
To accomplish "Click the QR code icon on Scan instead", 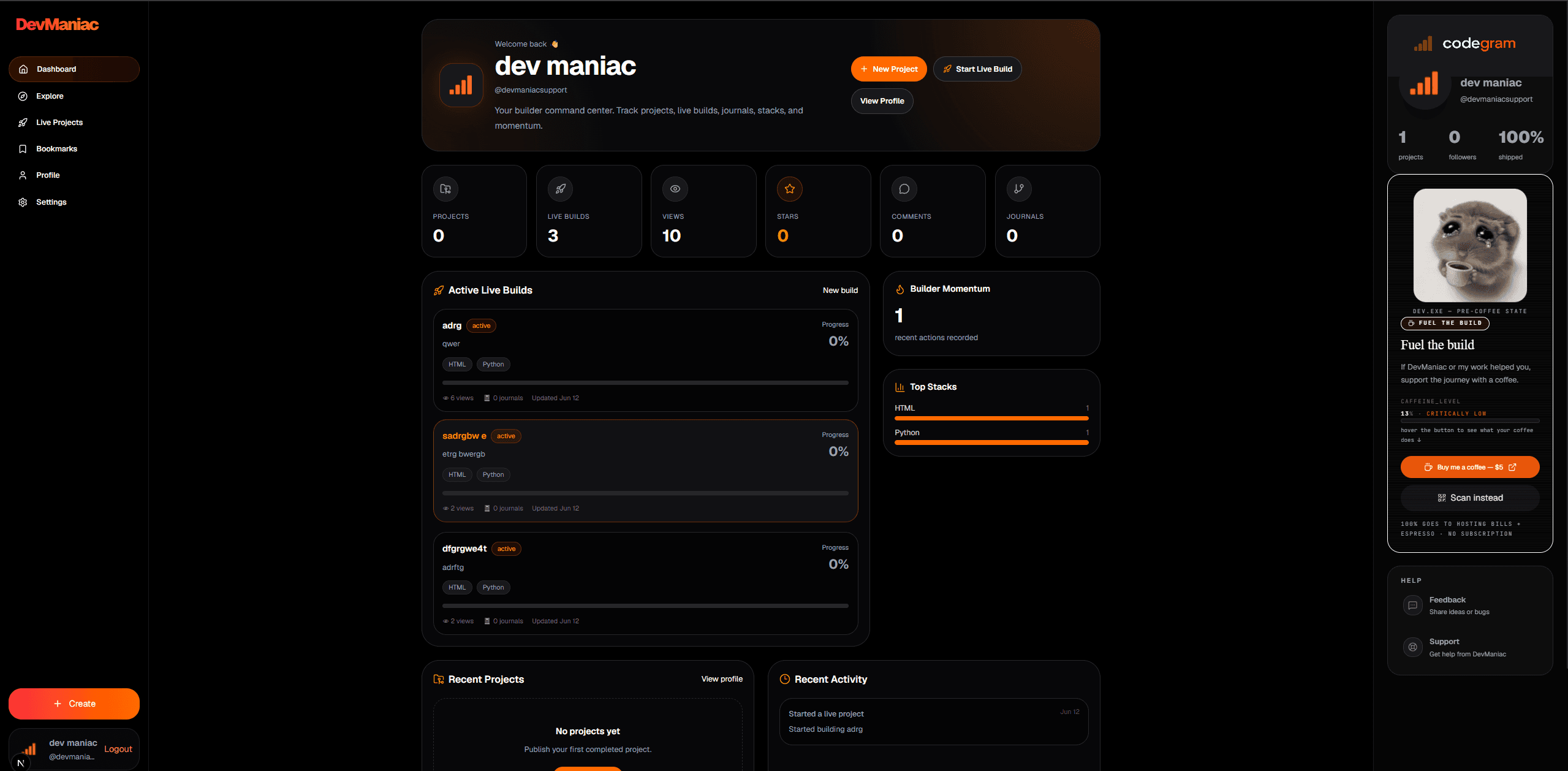I will [x=1442, y=498].
